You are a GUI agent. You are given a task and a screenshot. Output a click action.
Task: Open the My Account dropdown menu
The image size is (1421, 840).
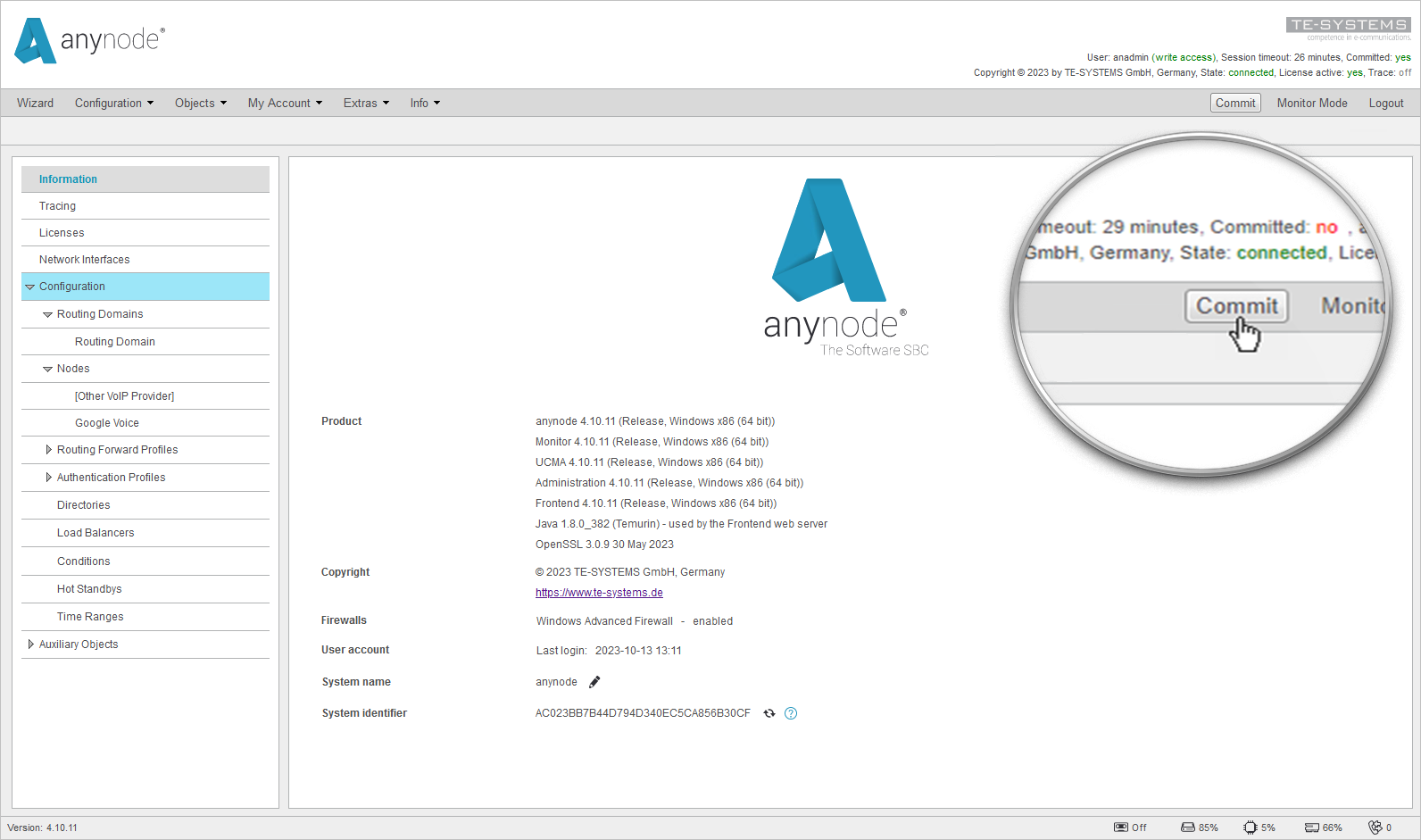(285, 103)
